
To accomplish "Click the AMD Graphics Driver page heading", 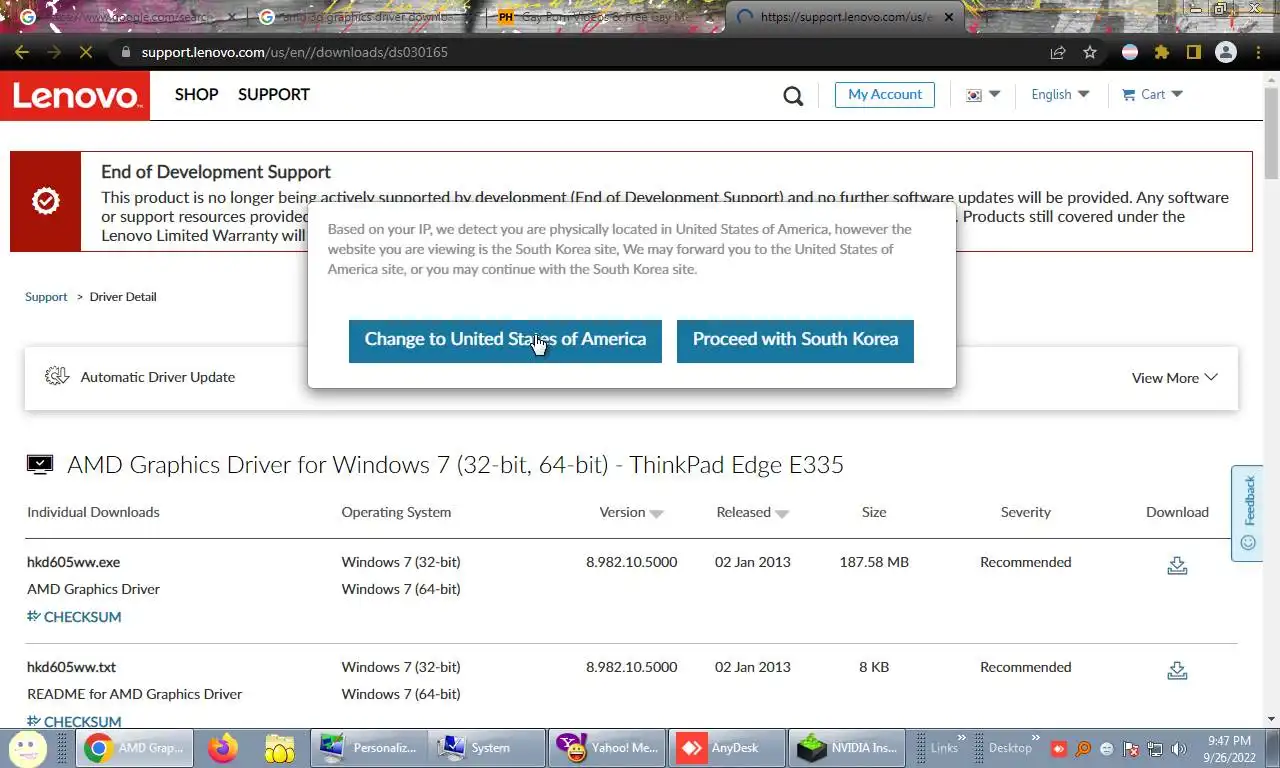I will 455,464.
